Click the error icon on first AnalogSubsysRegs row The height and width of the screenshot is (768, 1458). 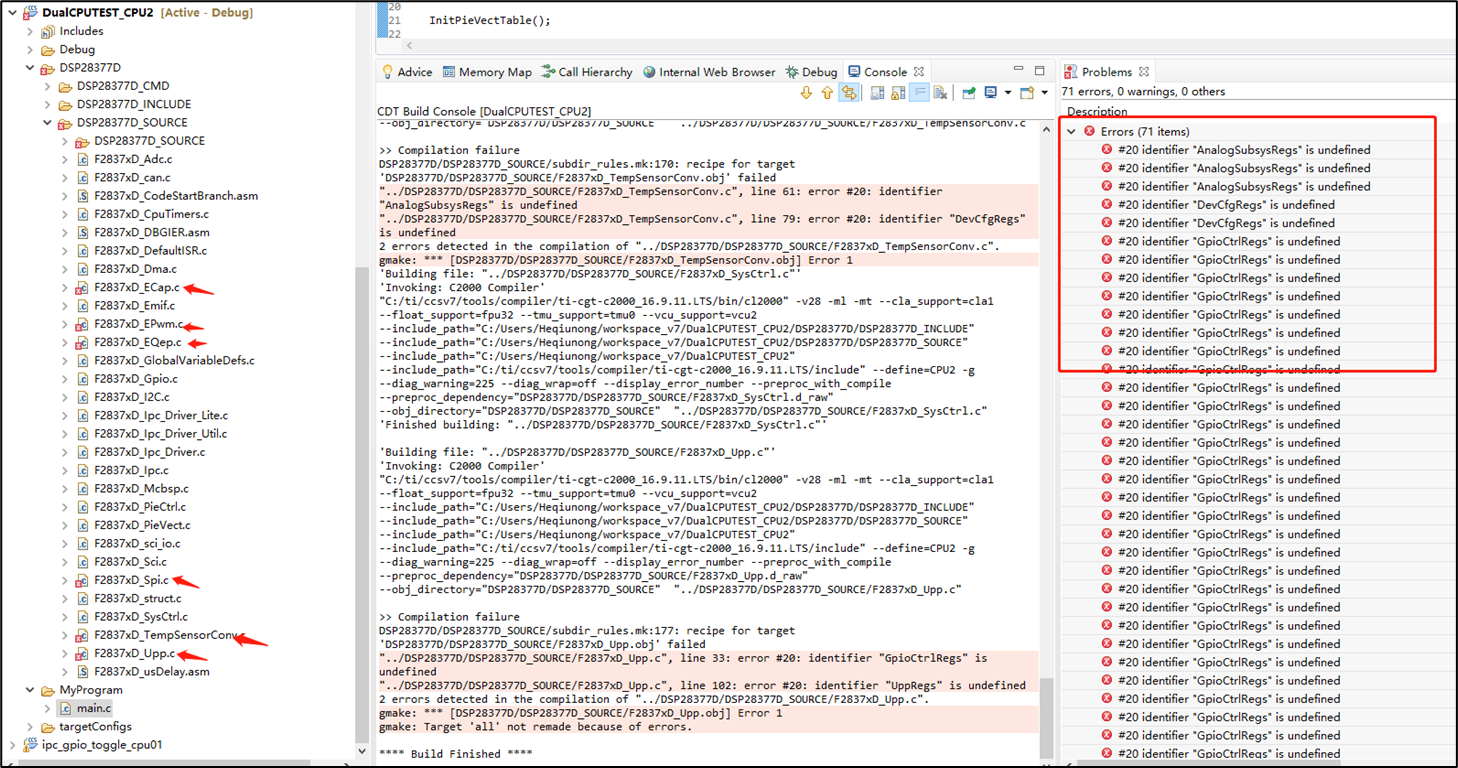pyautogui.click(x=1107, y=150)
